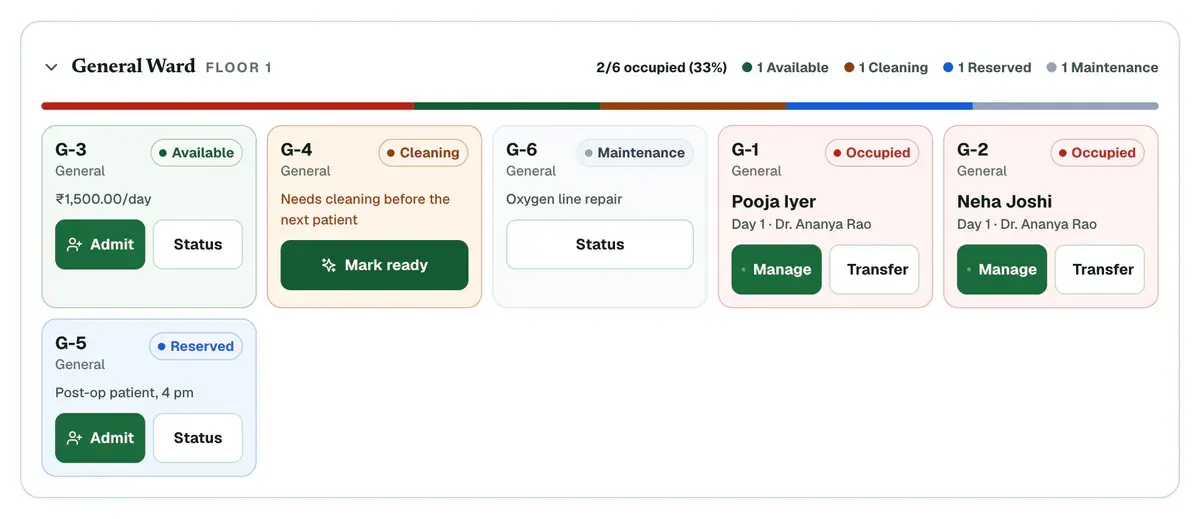1200x519 pixels.
Task: Click the gray maintenance segment of occupancy bar
Action: pos(1066,106)
